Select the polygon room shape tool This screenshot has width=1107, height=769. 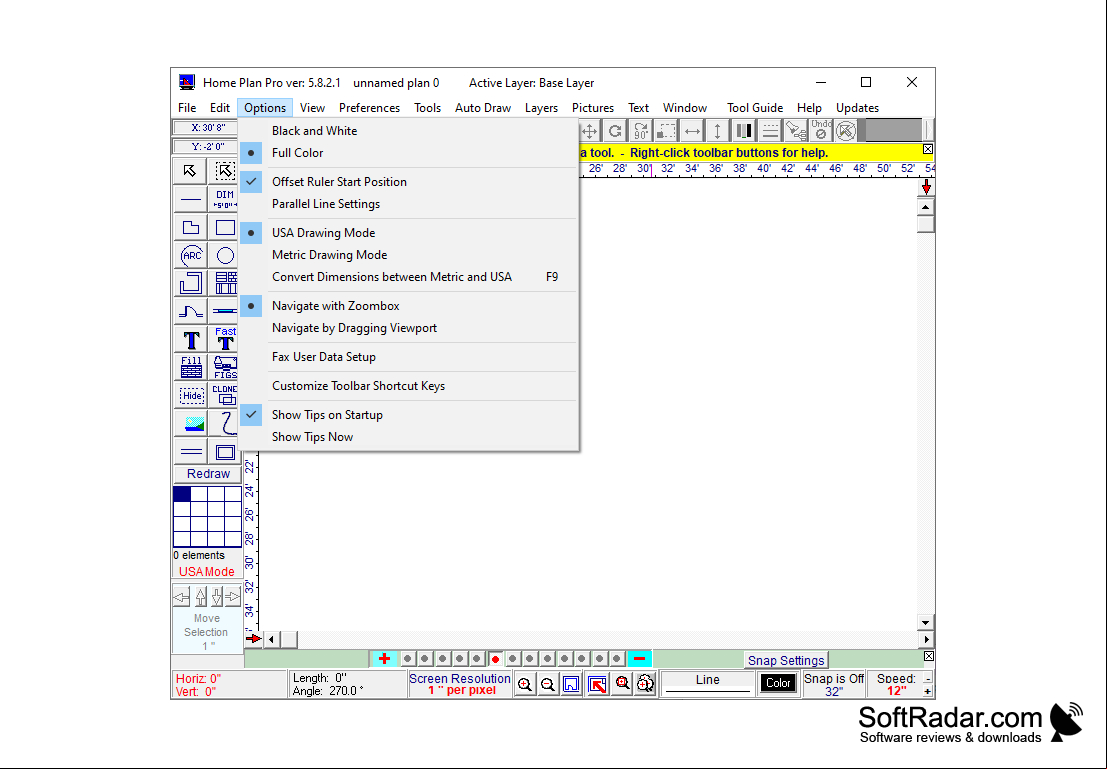[190, 227]
